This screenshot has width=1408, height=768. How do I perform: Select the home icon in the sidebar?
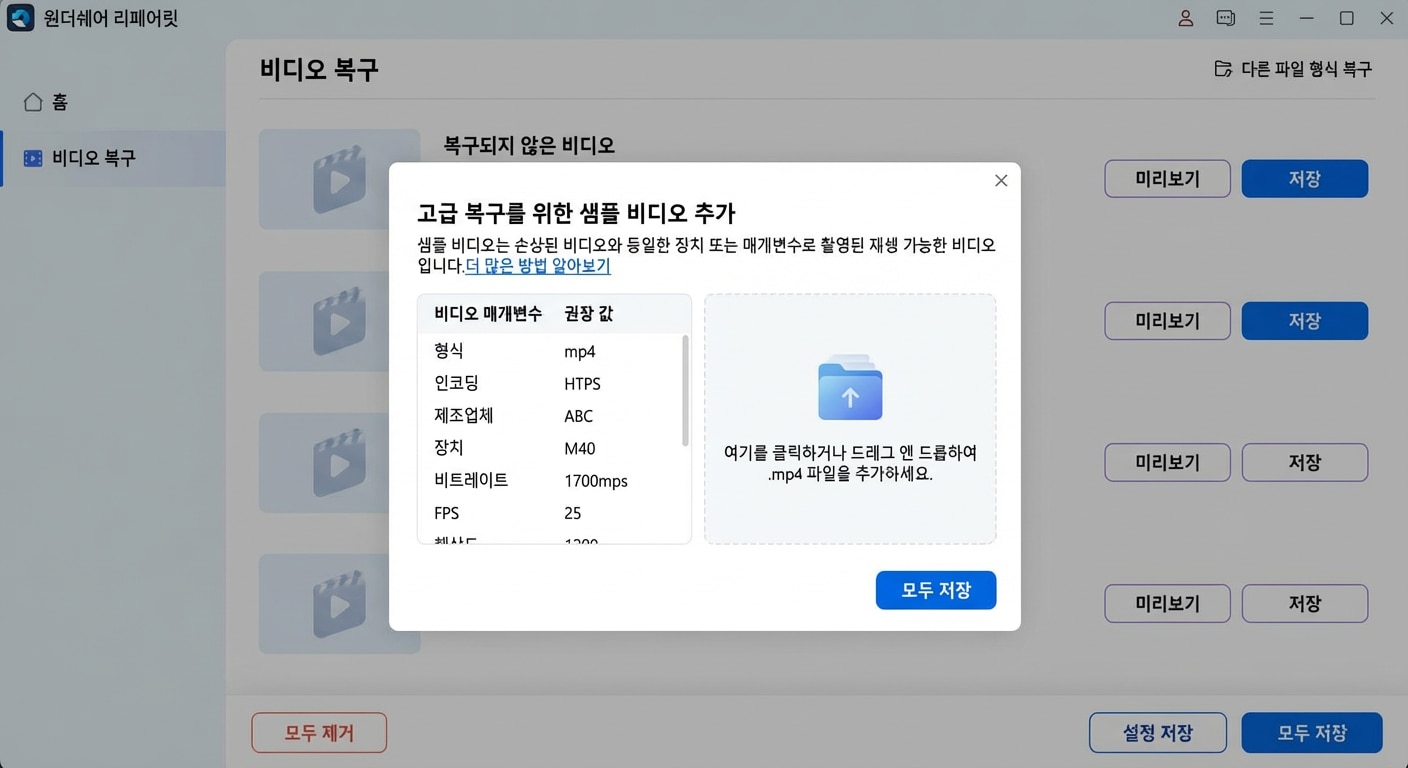pyautogui.click(x=33, y=101)
